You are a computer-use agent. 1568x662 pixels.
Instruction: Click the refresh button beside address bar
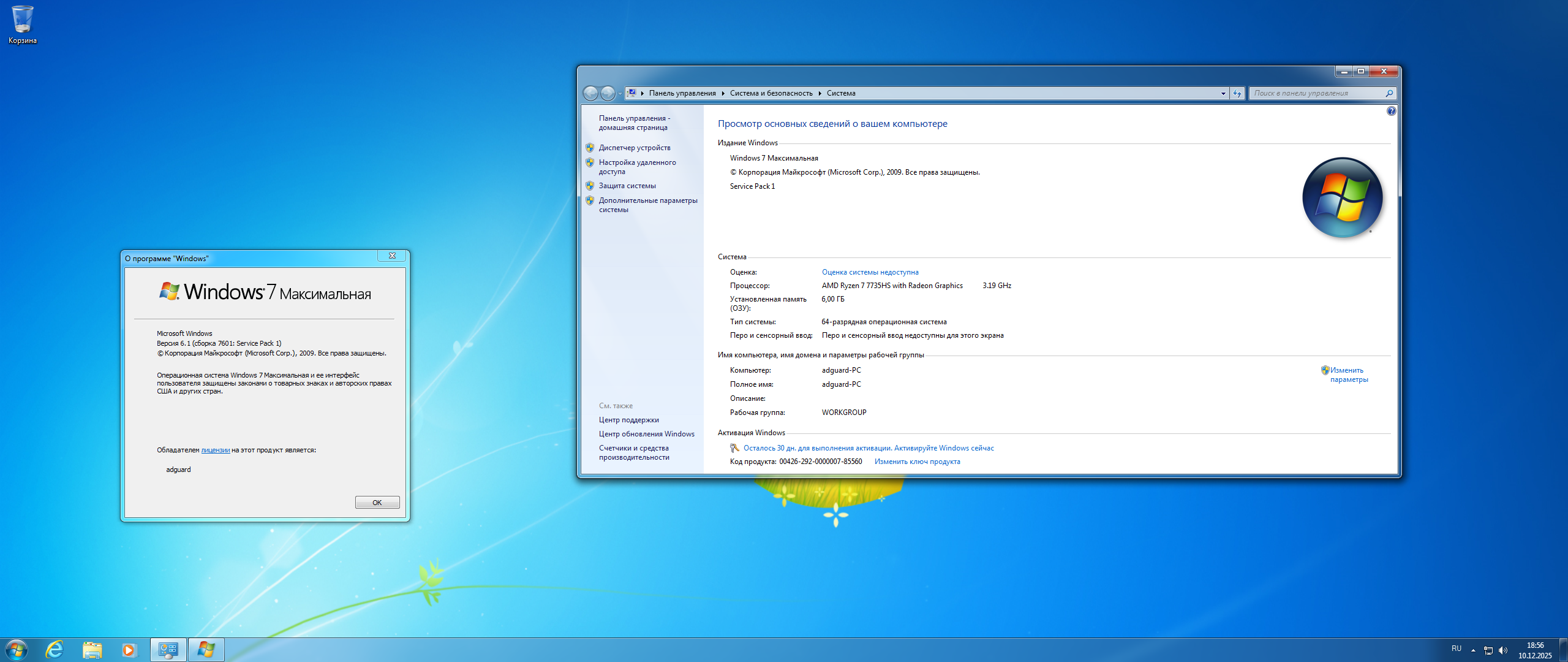pyautogui.click(x=1237, y=93)
